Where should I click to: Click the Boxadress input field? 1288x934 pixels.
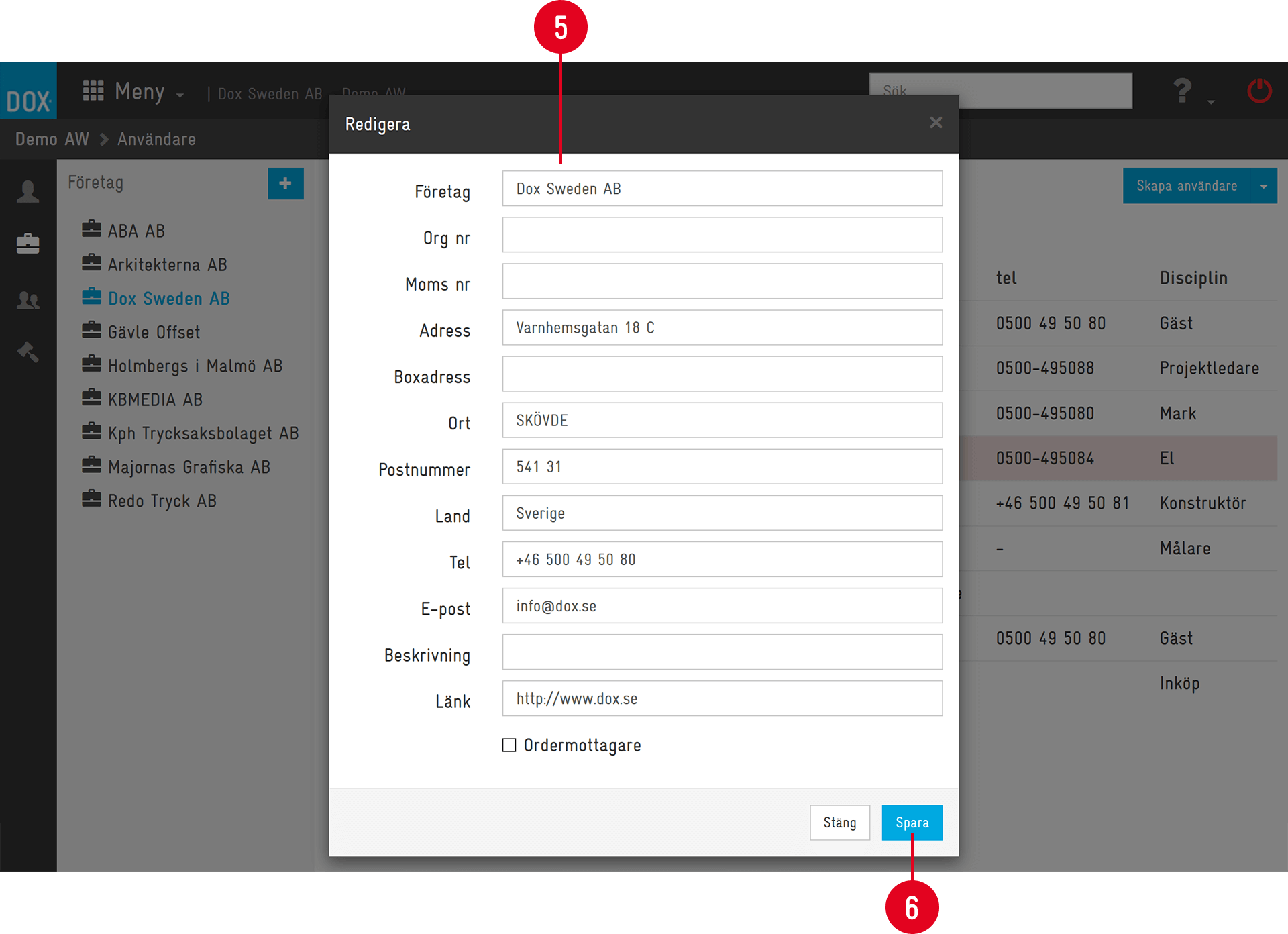pyautogui.click(x=722, y=374)
